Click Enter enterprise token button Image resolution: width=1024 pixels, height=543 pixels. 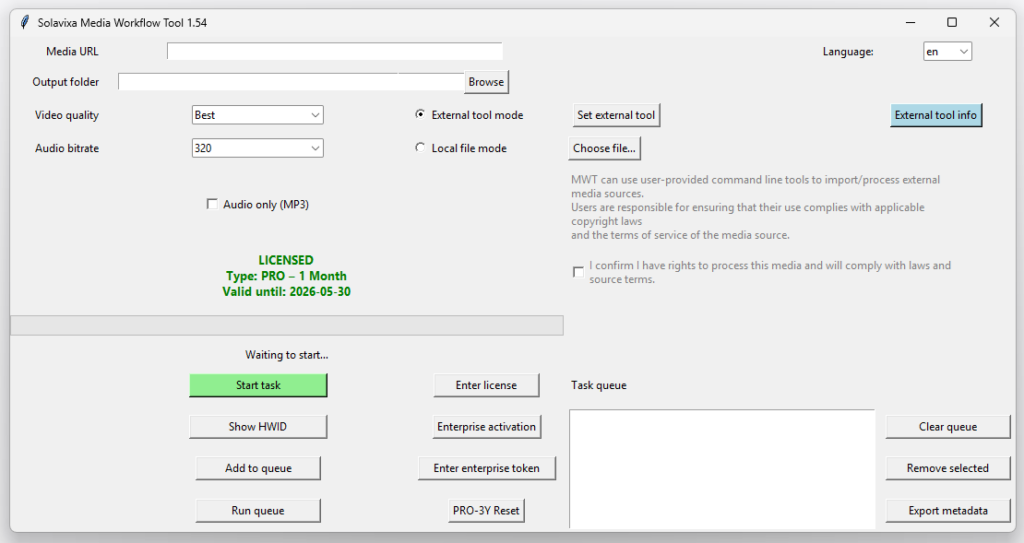click(487, 469)
